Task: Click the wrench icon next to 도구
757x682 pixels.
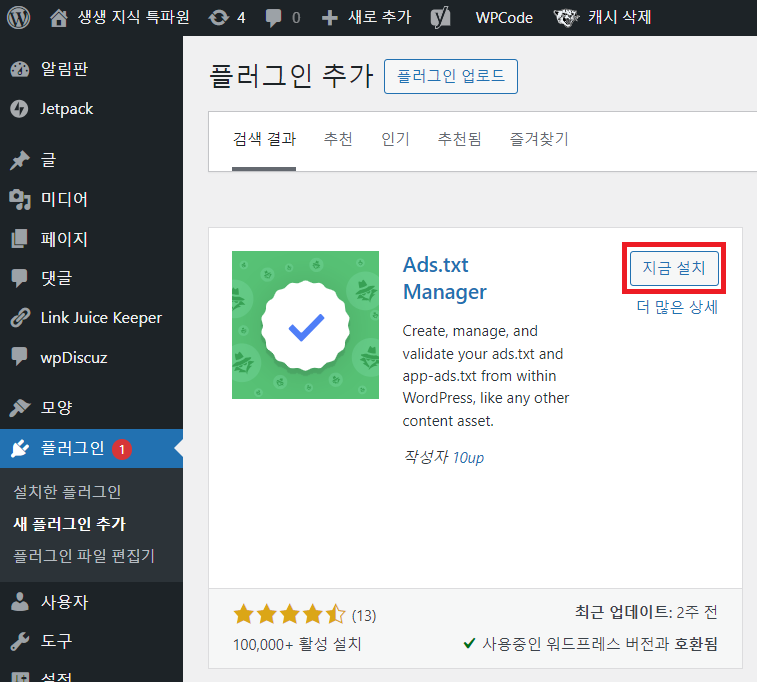Action: click(20, 641)
